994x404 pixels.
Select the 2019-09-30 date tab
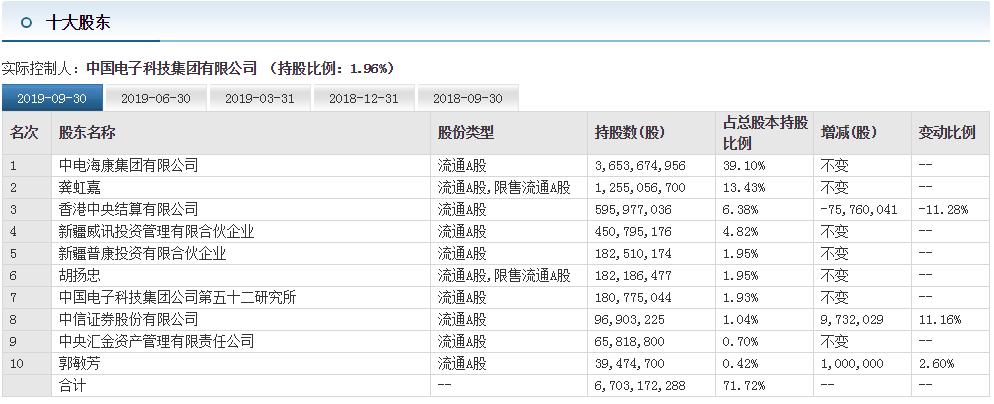coord(52,98)
